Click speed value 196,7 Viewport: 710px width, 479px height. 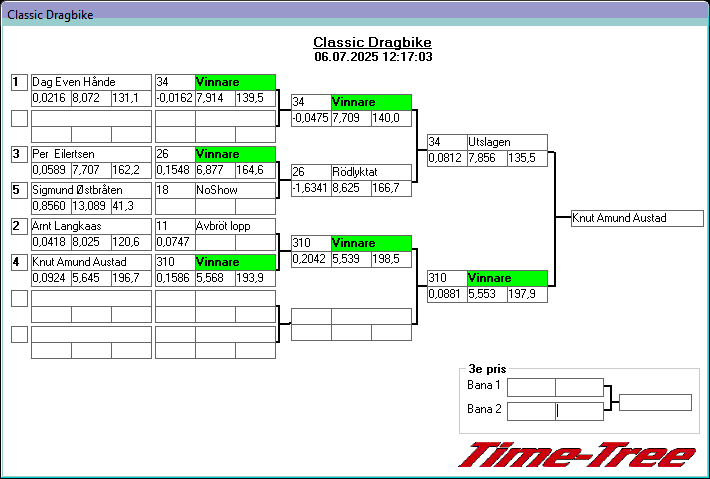(x=131, y=278)
